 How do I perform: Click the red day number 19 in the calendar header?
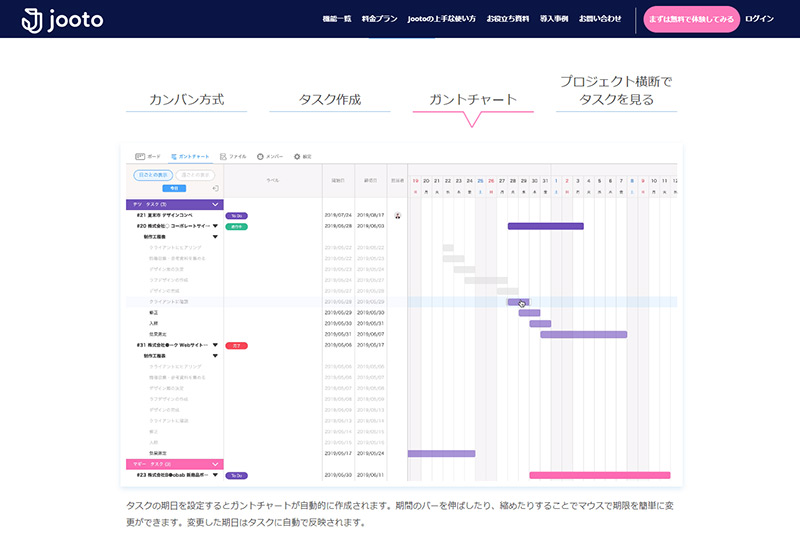416,181
